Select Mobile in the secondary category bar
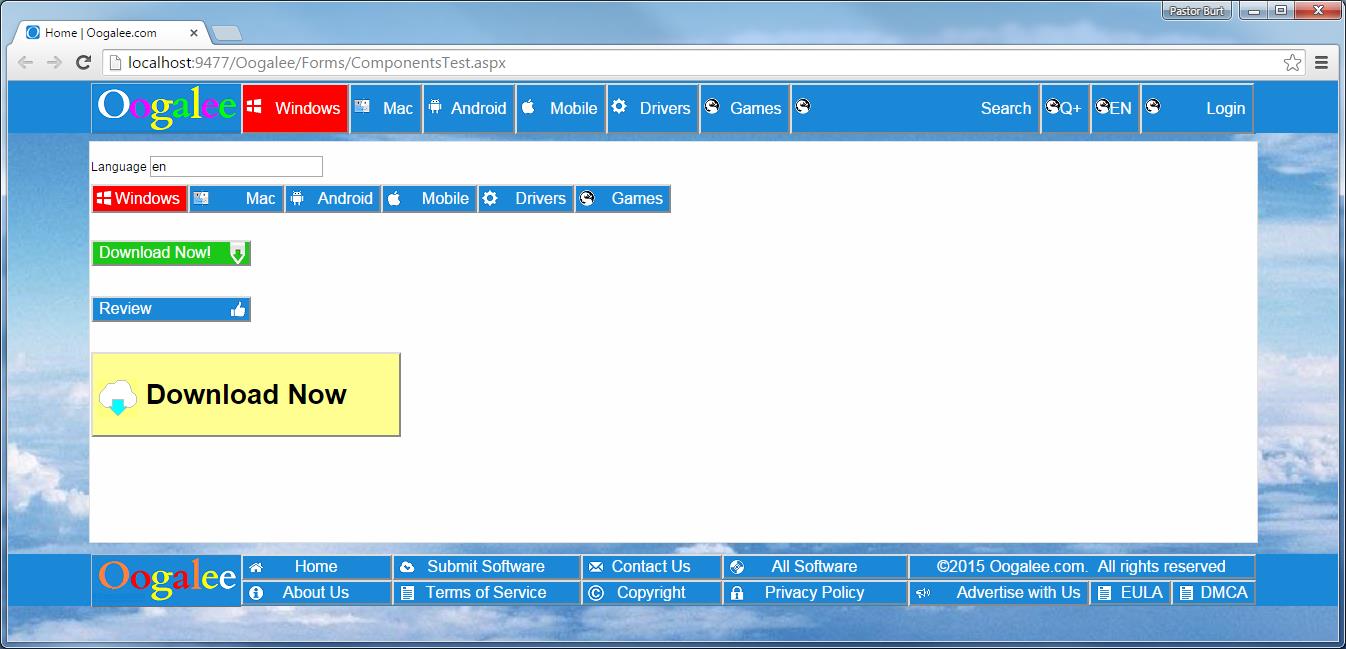This screenshot has width=1346, height=649. pyautogui.click(x=430, y=198)
